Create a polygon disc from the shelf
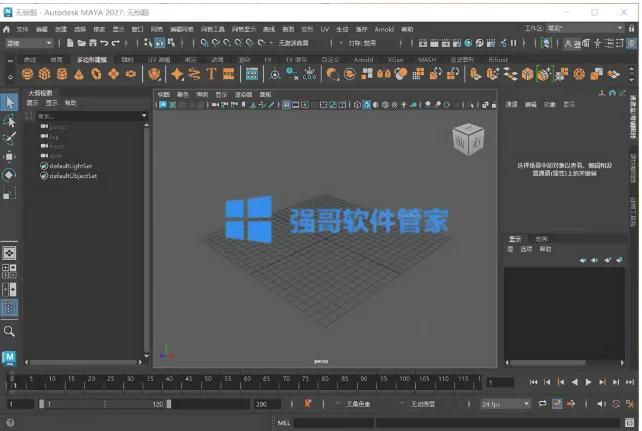The image size is (642, 431). coord(131,74)
